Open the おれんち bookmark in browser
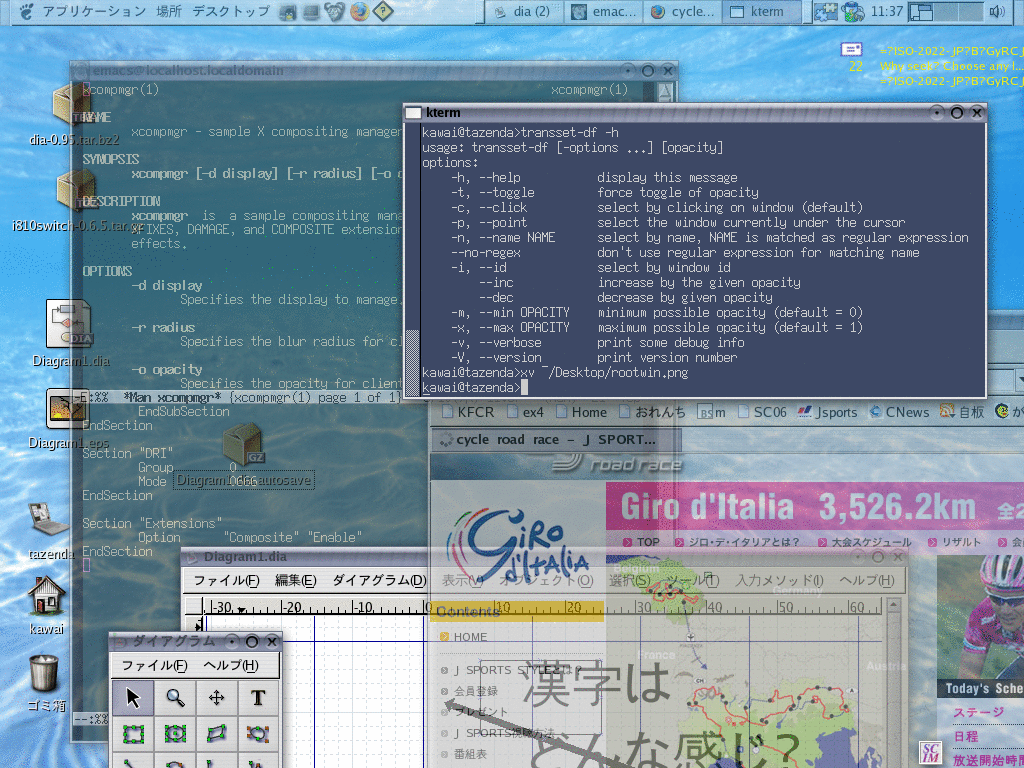The image size is (1024, 768). 652,412
